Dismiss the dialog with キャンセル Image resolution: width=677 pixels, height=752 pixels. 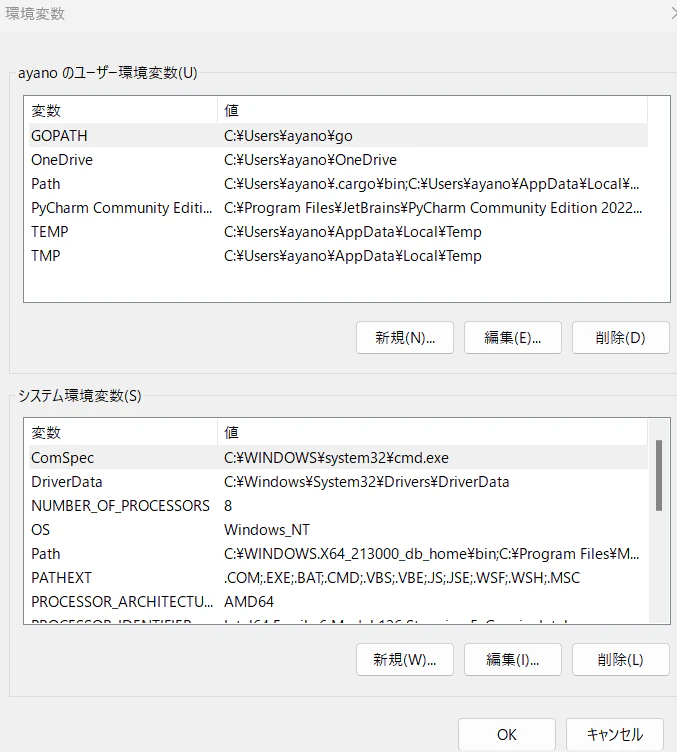click(x=615, y=734)
